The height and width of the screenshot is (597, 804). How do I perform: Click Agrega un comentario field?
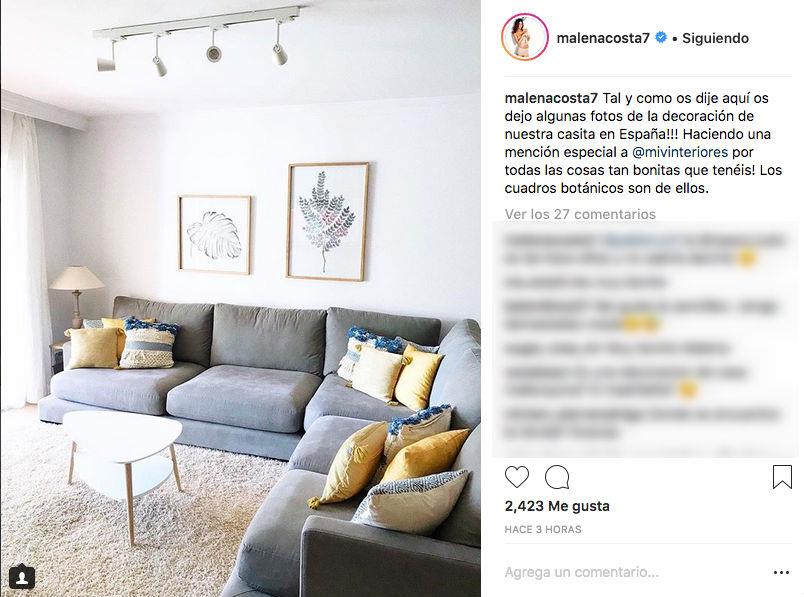pos(581,572)
